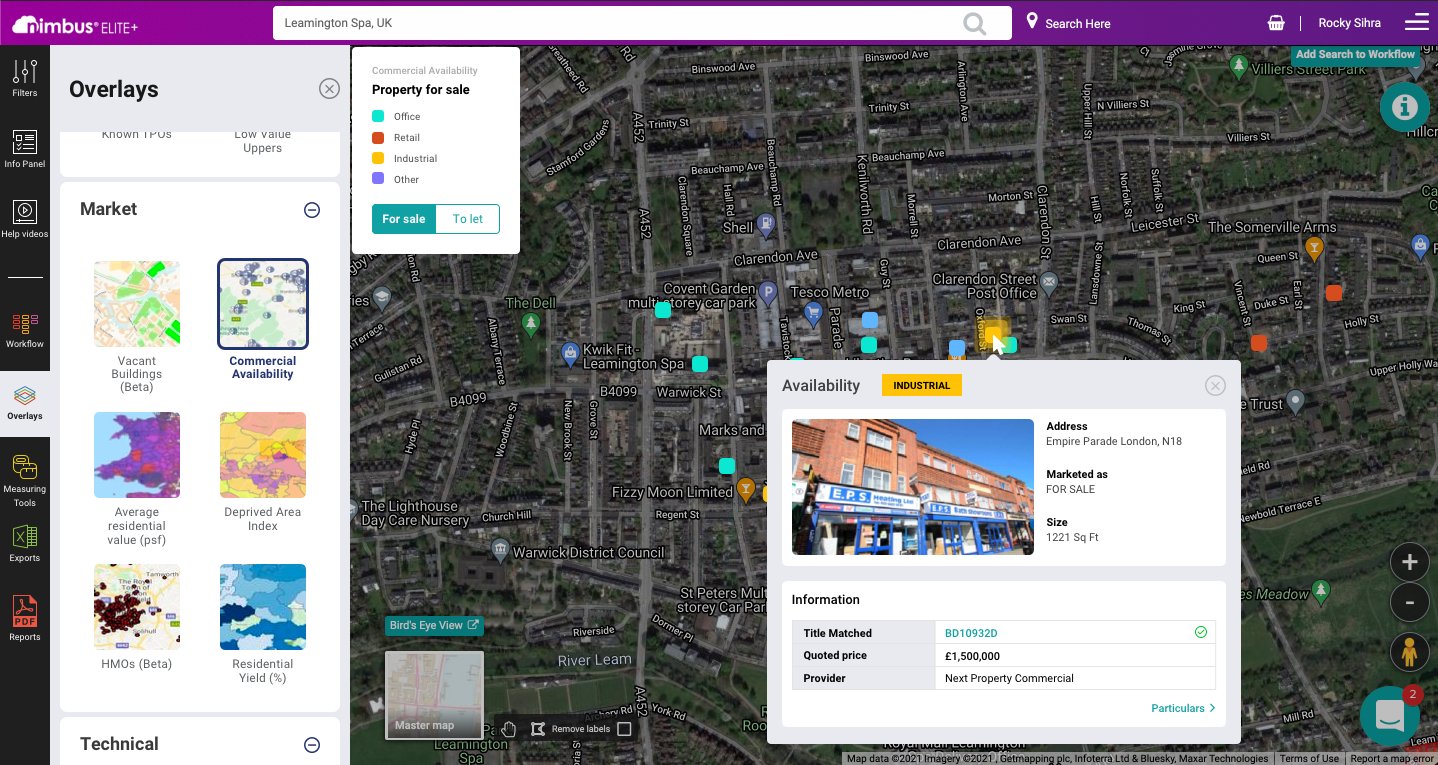The image size is (1438, 765).
Task: Open title BD10932D link
Action: coord(972,633)
